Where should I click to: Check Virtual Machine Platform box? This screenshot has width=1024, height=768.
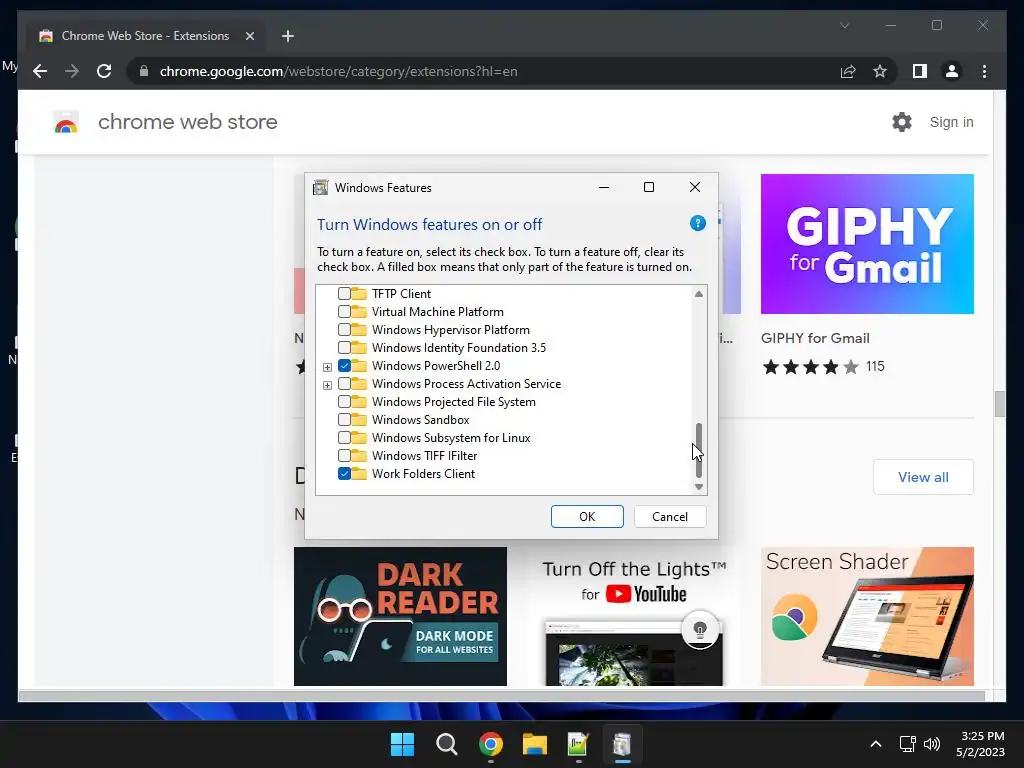[344, 312]
